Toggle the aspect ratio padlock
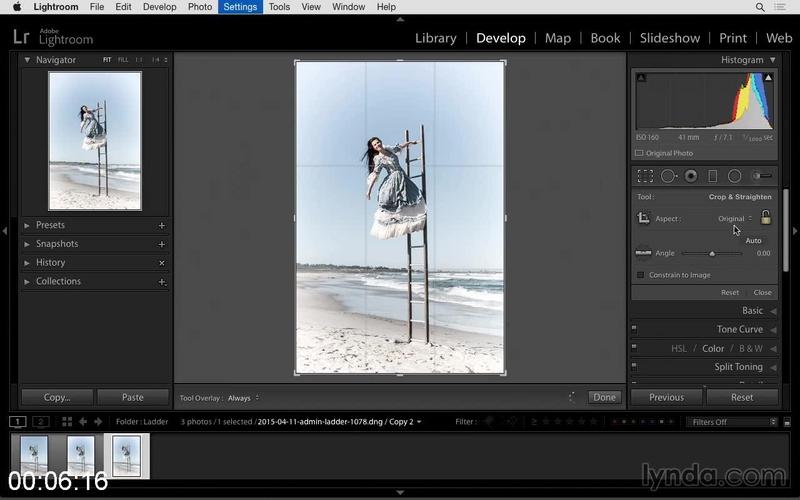 coord(765,217)
